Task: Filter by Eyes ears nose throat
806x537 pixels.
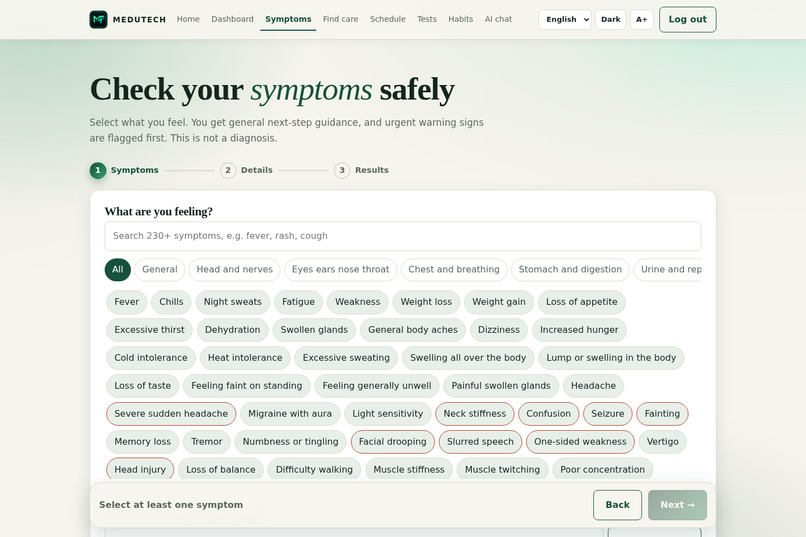Action: tap(340, 269)
